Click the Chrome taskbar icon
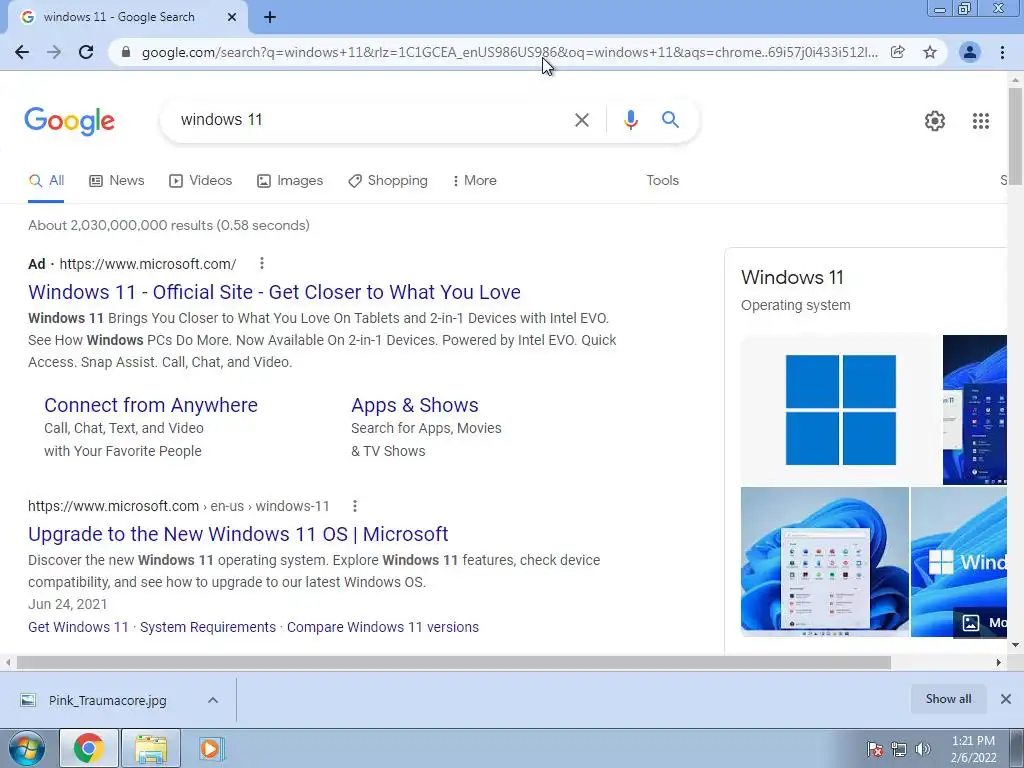The height and width of the screenshot is (768, 1024). tap(89, 748)
